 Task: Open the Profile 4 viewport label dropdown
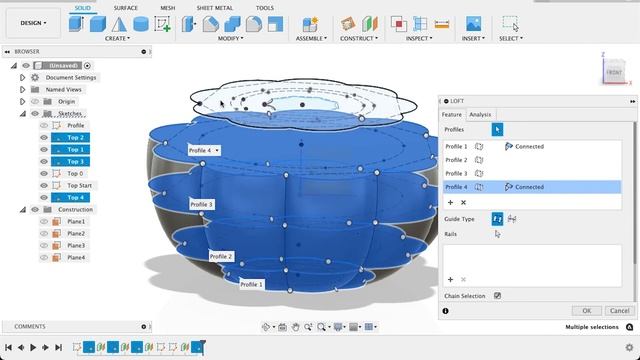coord(217,150)
